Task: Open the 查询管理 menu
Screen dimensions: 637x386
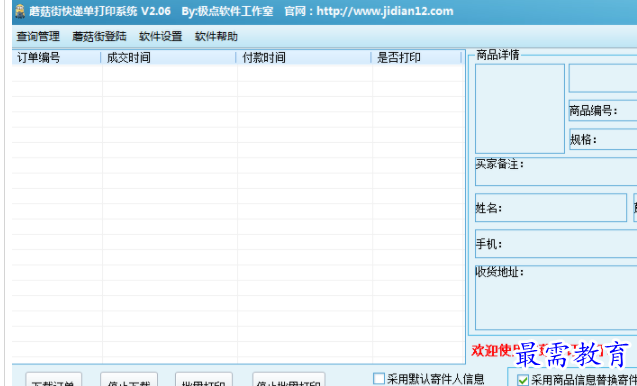Action: tap(38, 36)
